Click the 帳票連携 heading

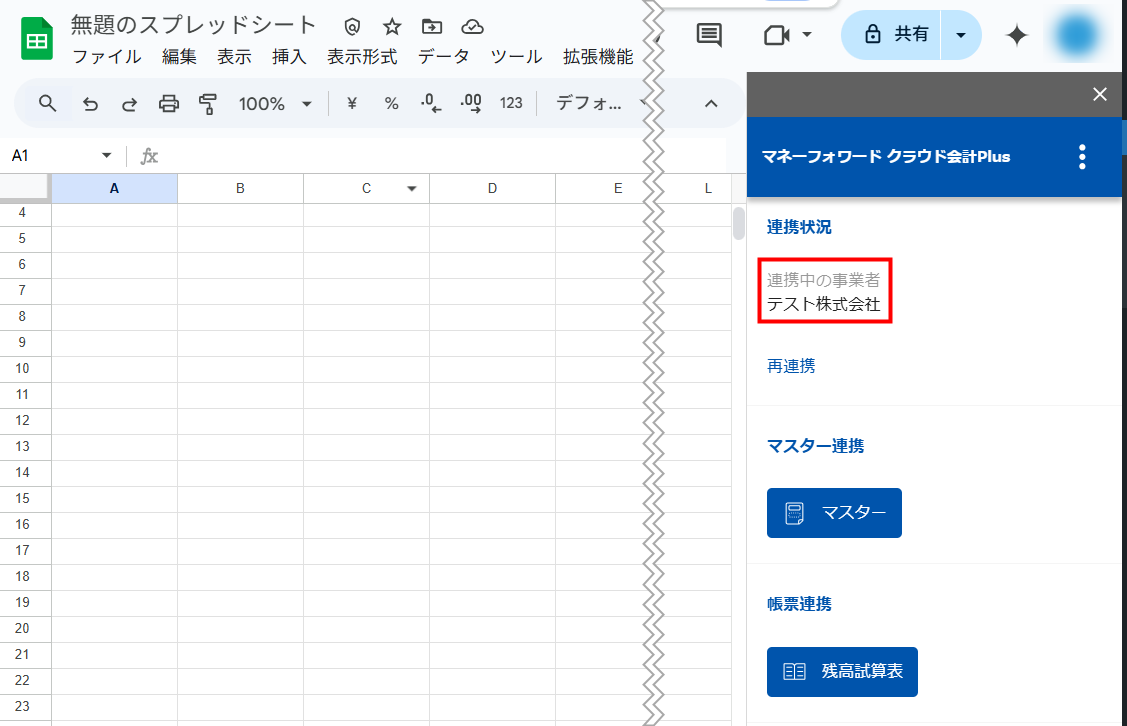[x=799, y=605]
